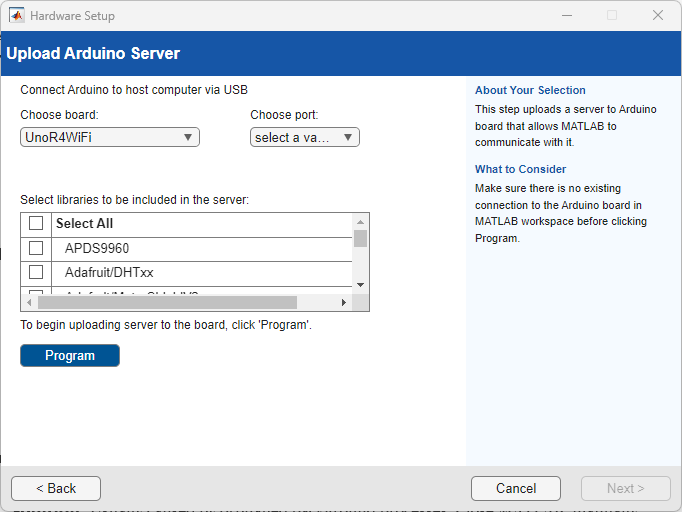Click the 'Connect Arduino to host computer via USB' text
This screenshot has width=682, height=512.
(x=134, y=90)
